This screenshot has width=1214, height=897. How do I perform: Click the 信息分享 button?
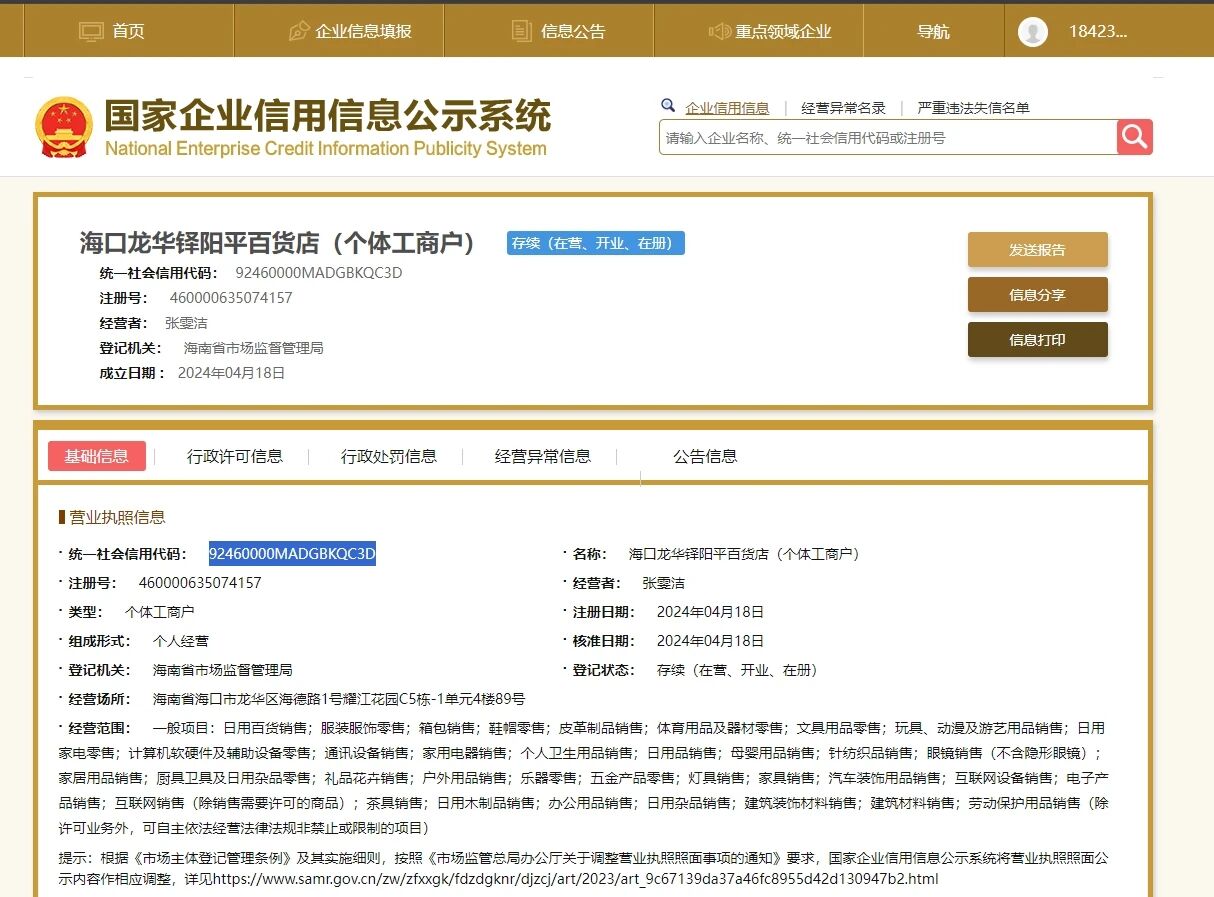tap(1037, 295)
